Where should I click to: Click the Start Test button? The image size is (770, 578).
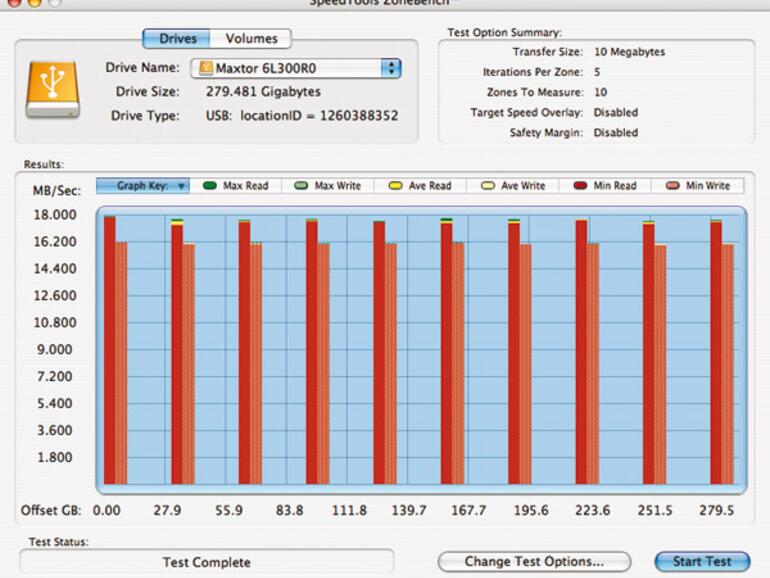click(702, 561)
